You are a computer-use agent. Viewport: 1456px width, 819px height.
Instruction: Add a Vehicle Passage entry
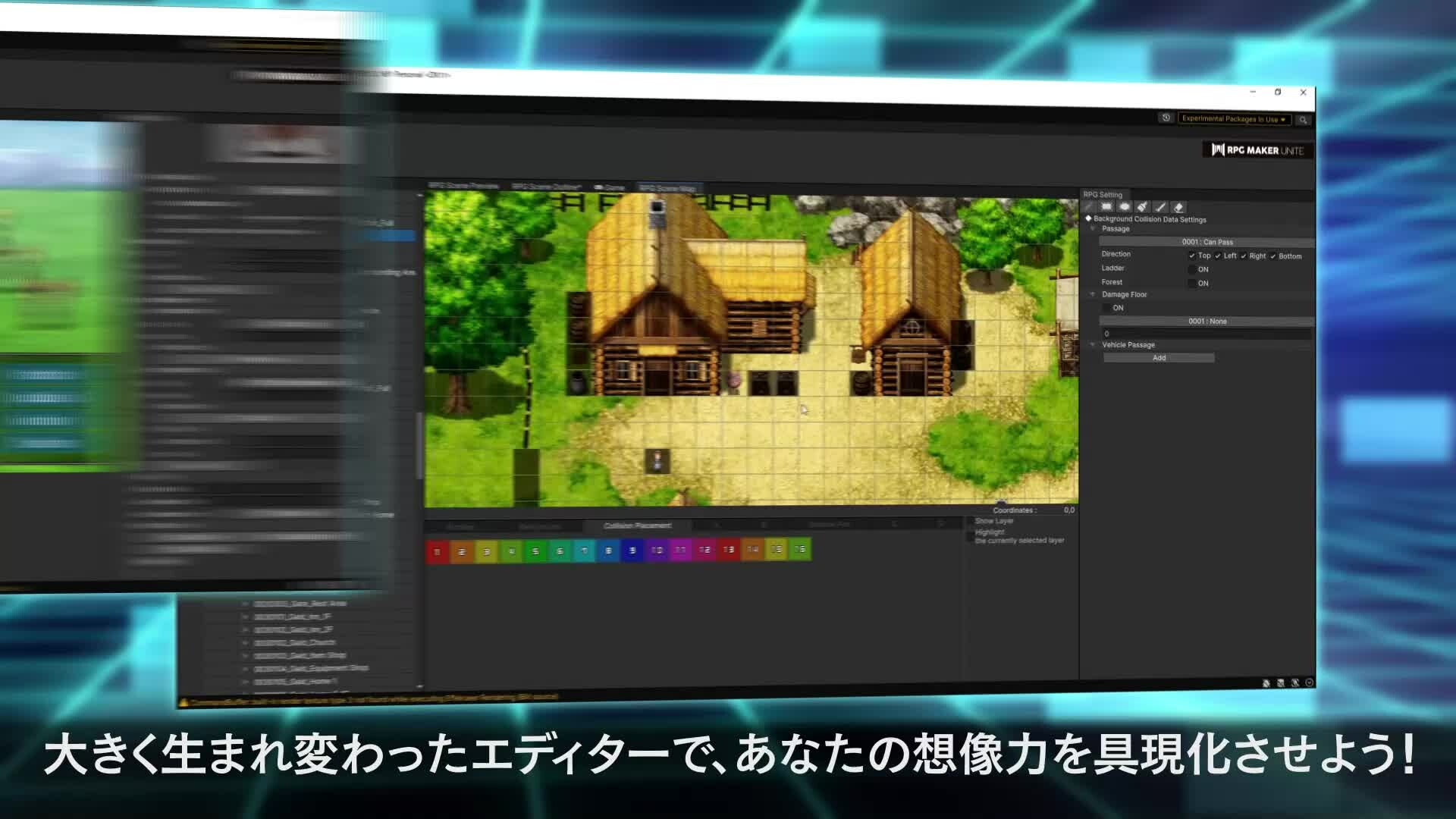pos(1159,358)
